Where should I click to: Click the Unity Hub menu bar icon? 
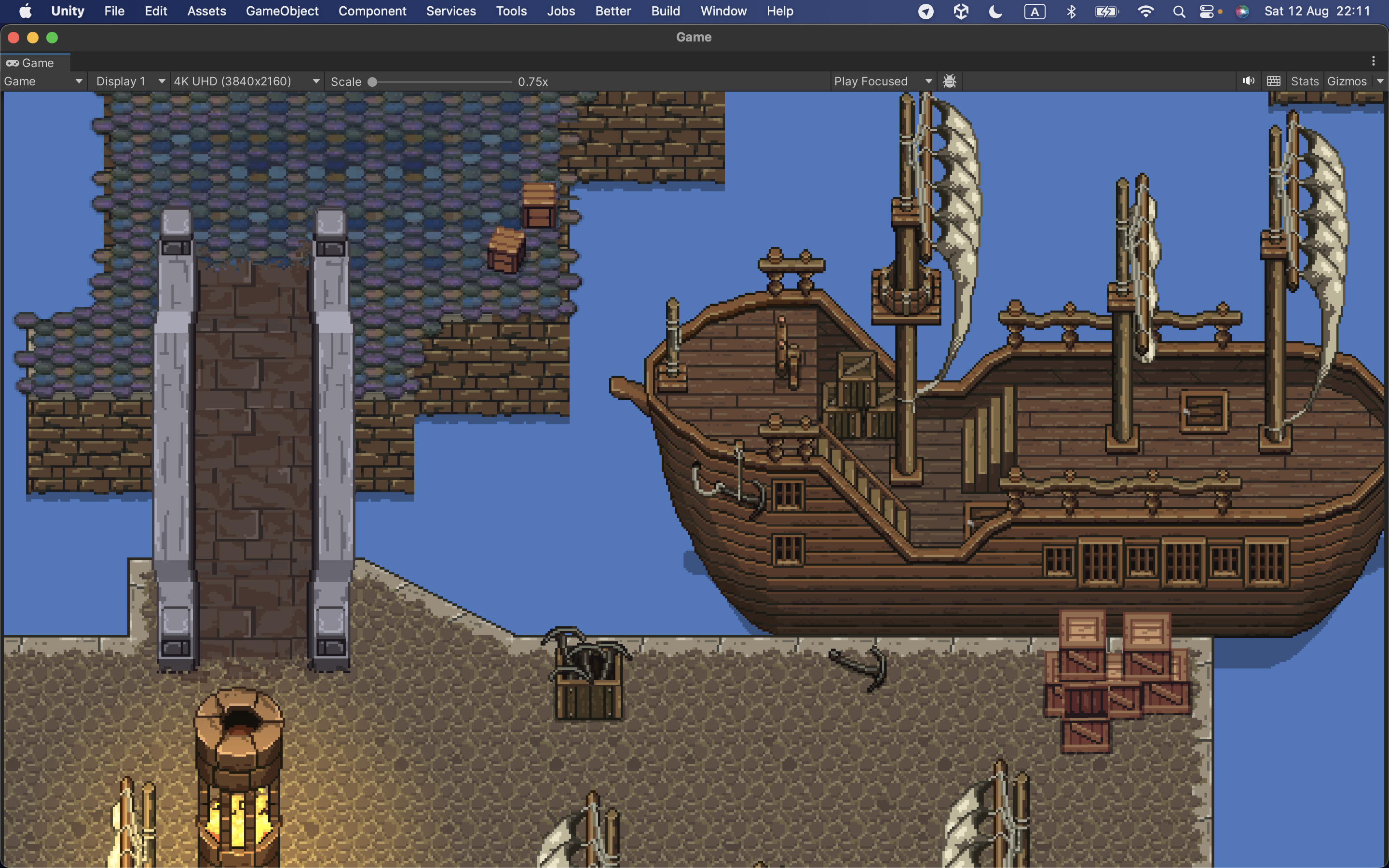tap(961, 12)
